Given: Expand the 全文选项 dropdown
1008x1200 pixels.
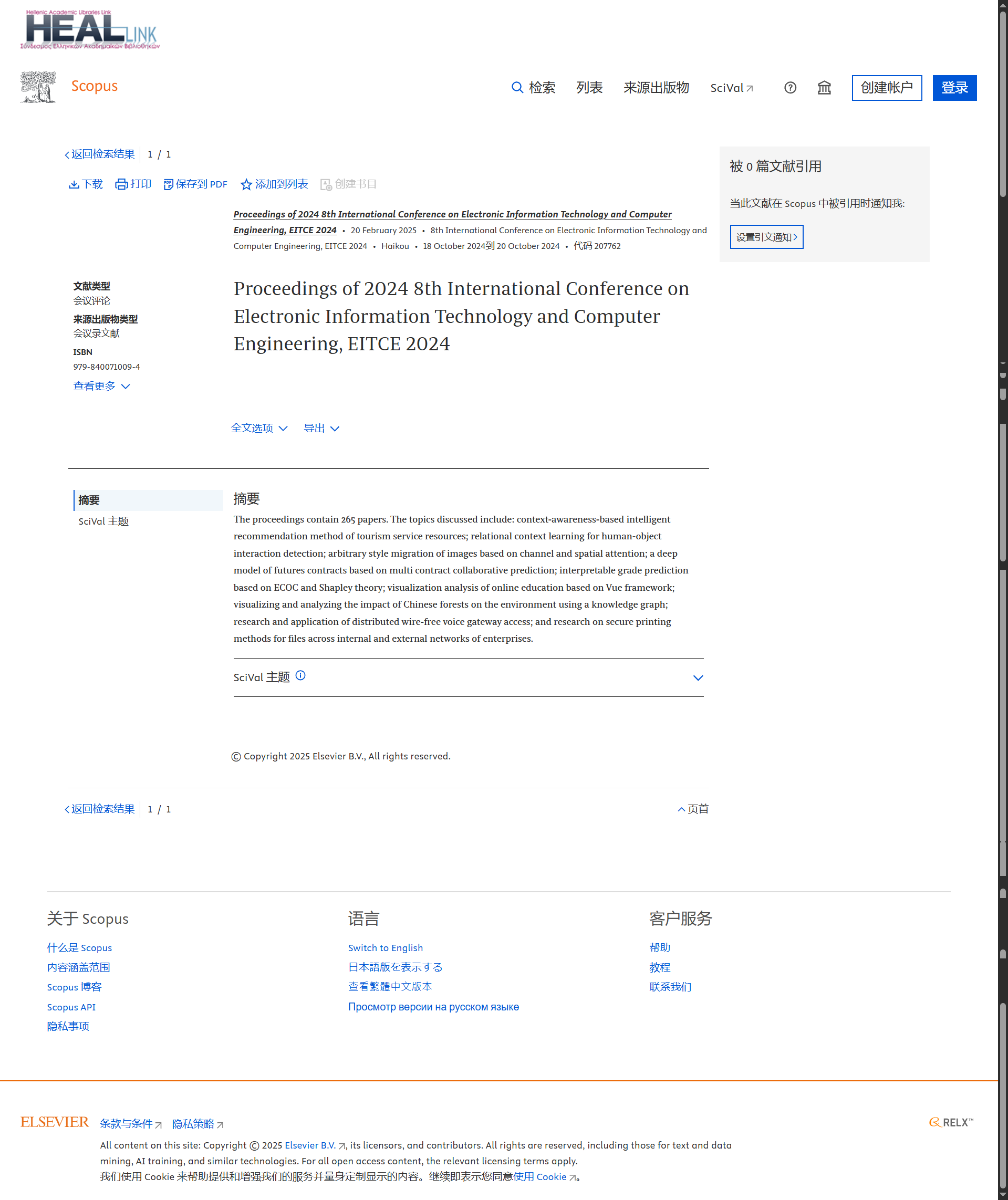Looking at the screenshot, I should 259,428.
